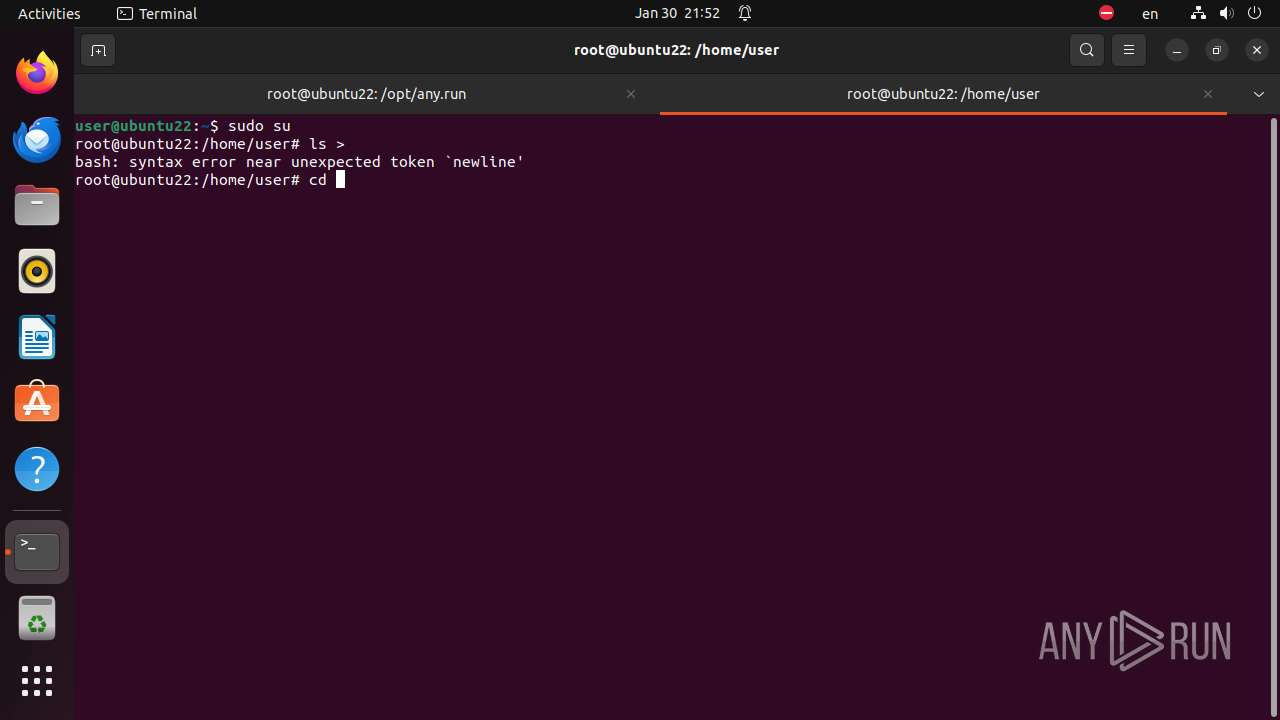
Task: Open the Terminal app menu in top bar
Action: click(x=157, y=14)
